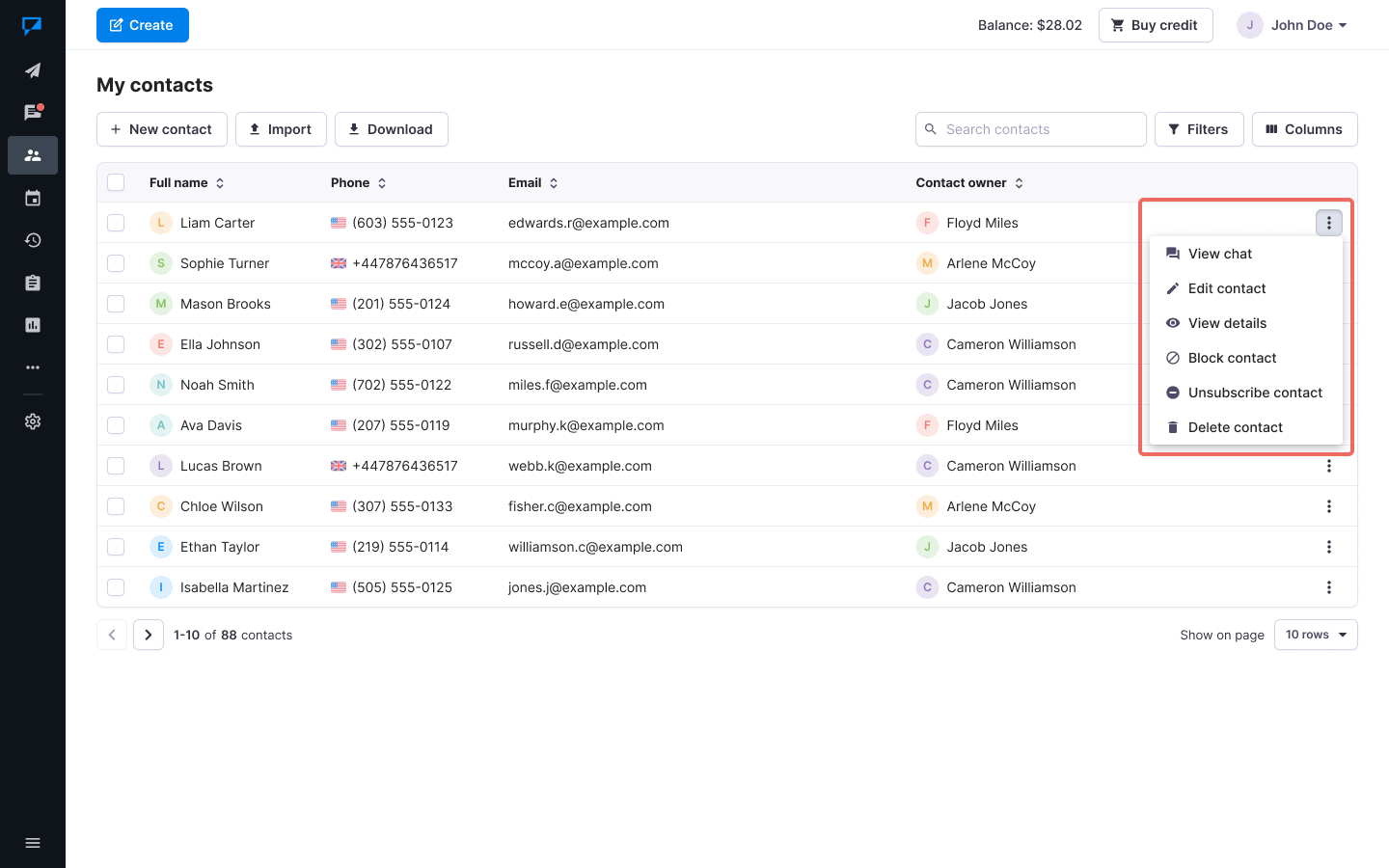View history via the clock icon
Image resolution: width=1389 pixels, height=868 pixels.
coord(33,240)
